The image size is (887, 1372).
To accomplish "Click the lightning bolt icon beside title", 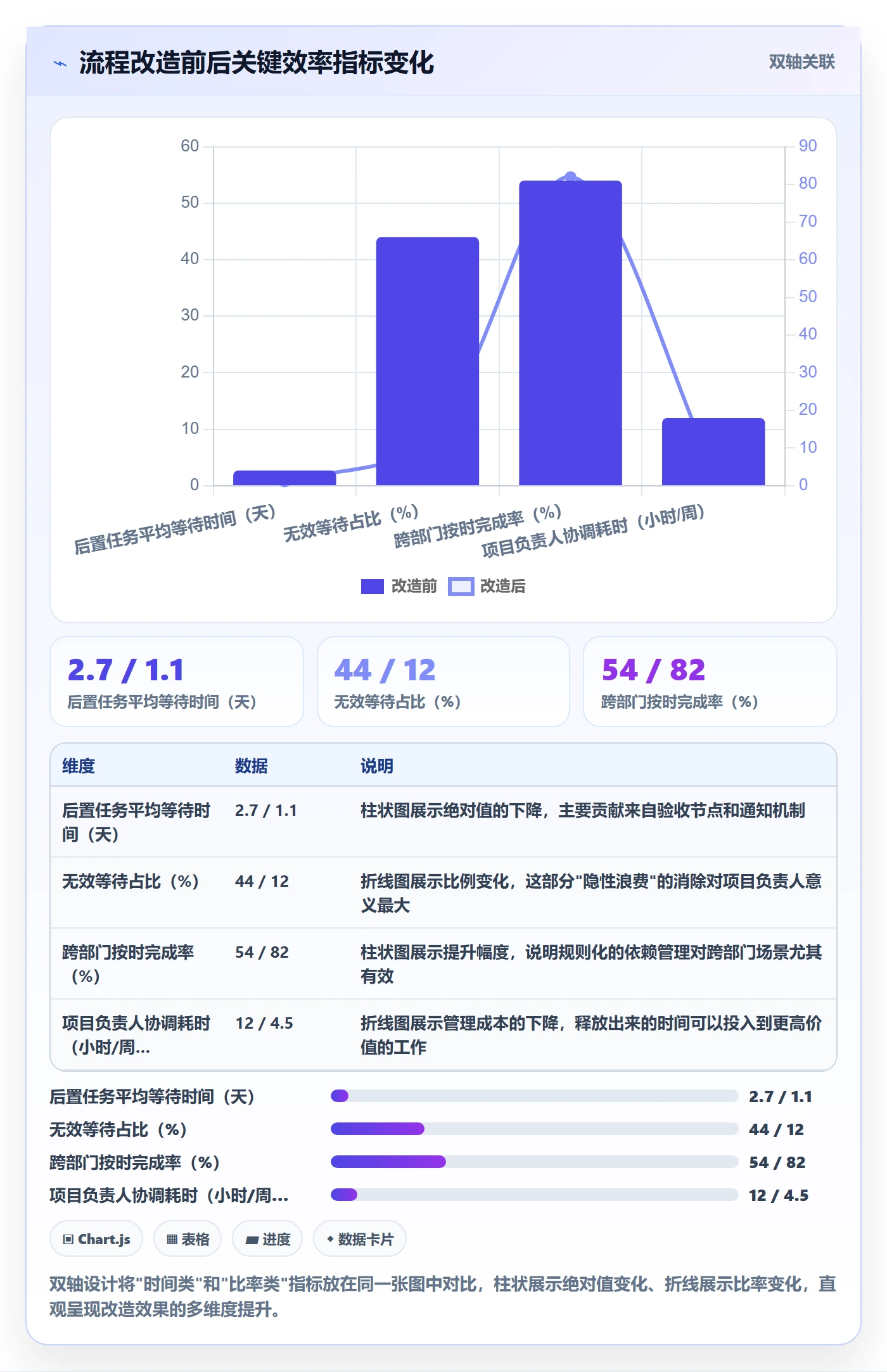I will pyautogui.click(x=60, y=63).
